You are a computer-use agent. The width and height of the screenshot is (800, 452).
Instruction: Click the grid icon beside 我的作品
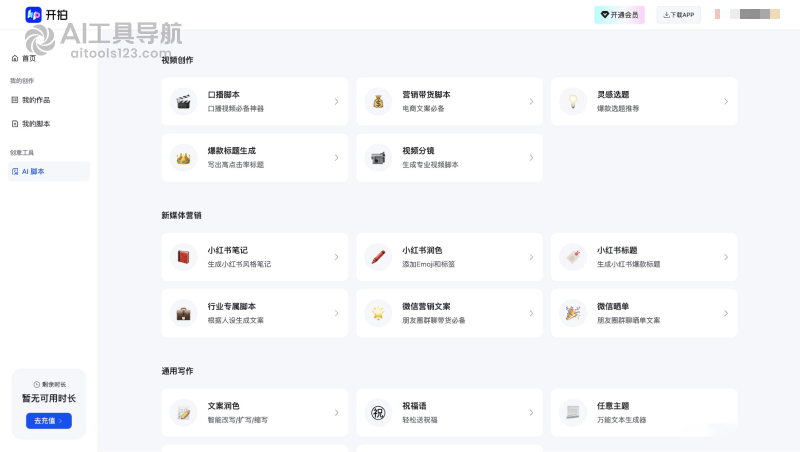pyautogui.click(x=15, y=100)
